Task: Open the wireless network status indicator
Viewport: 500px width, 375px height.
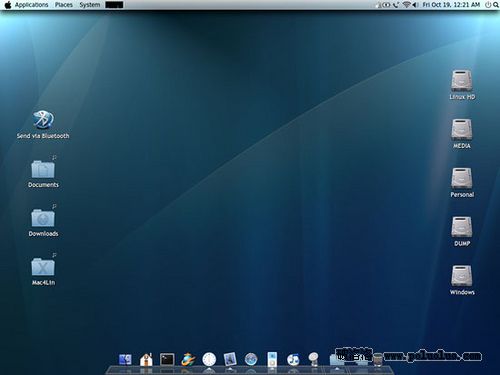Action: (x=406, y=5)
